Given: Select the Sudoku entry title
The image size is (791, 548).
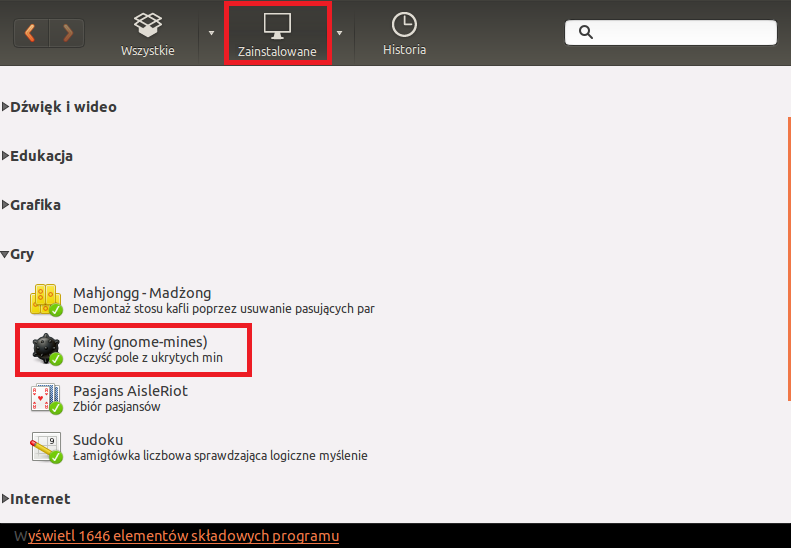Looking at the screenshot, I should click(98, 440).
